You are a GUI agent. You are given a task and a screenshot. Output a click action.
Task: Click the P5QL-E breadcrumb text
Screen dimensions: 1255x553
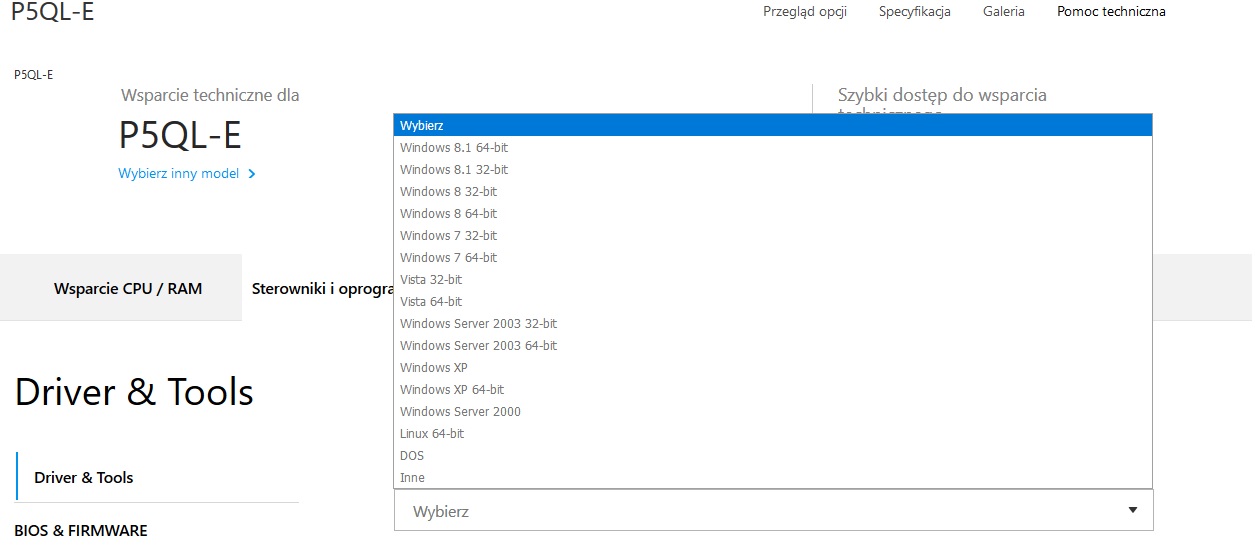34,75
